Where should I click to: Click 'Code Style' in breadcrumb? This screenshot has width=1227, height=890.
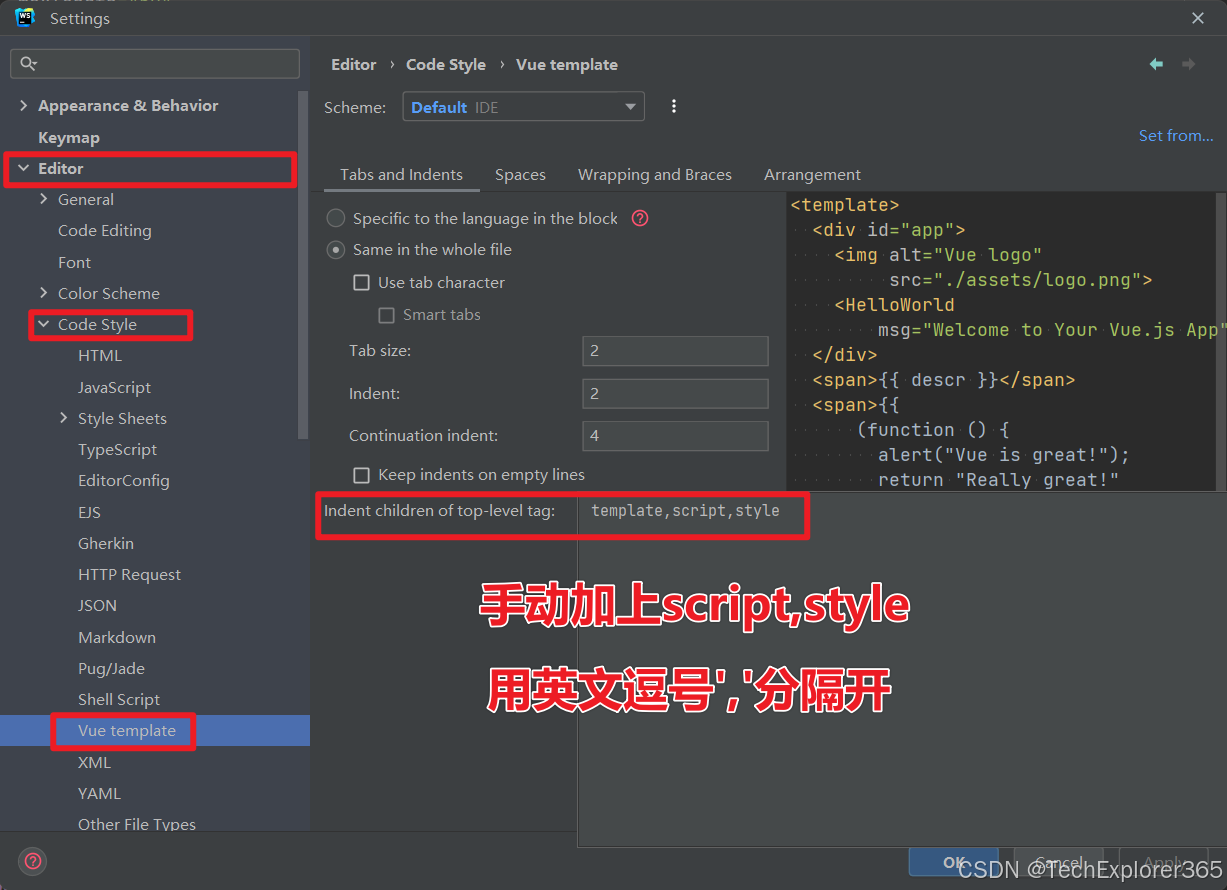[x=446, y=64]
